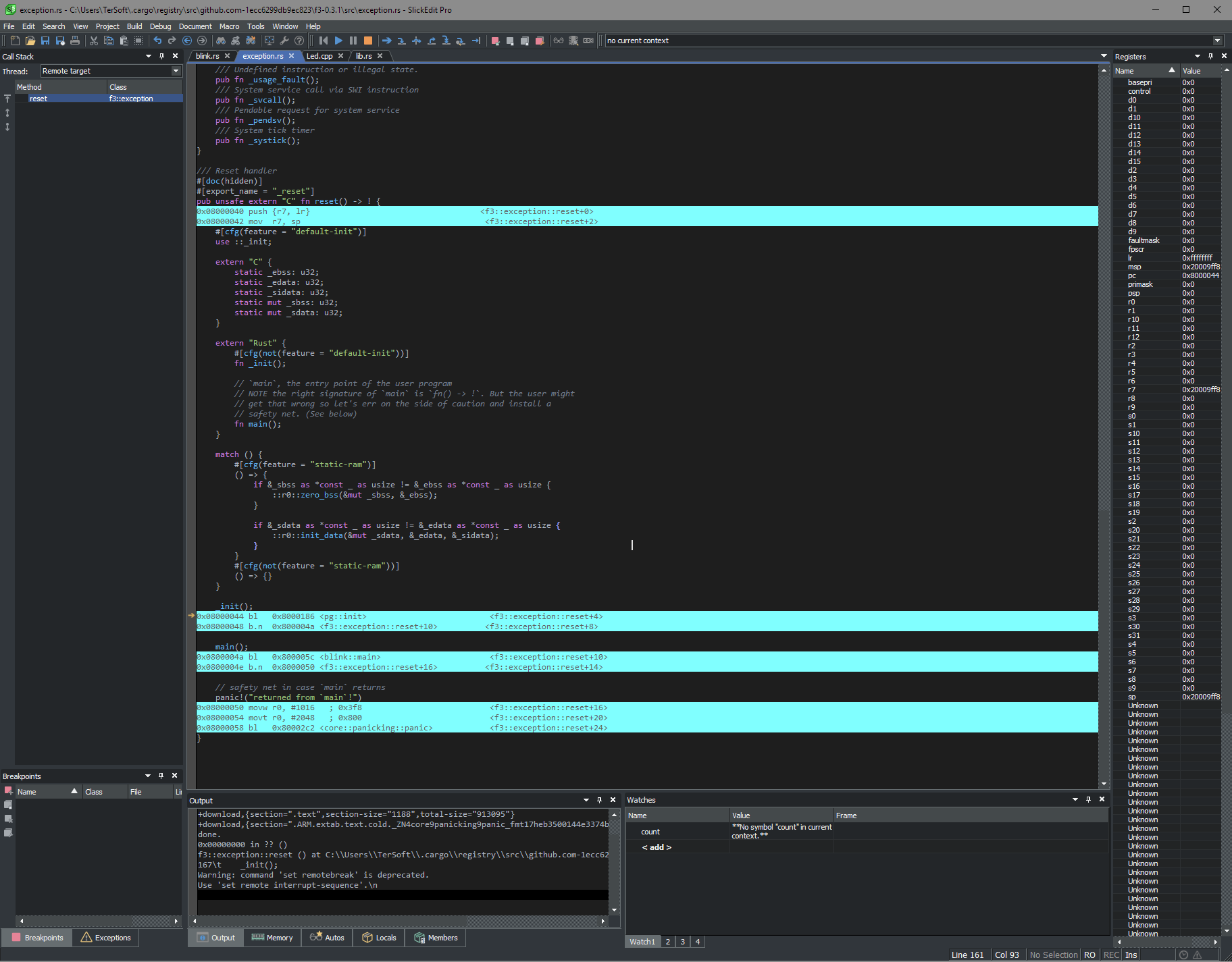Start execution with the Continue play icon
The height and width of the screenshot is (962, 1232).
338,41
